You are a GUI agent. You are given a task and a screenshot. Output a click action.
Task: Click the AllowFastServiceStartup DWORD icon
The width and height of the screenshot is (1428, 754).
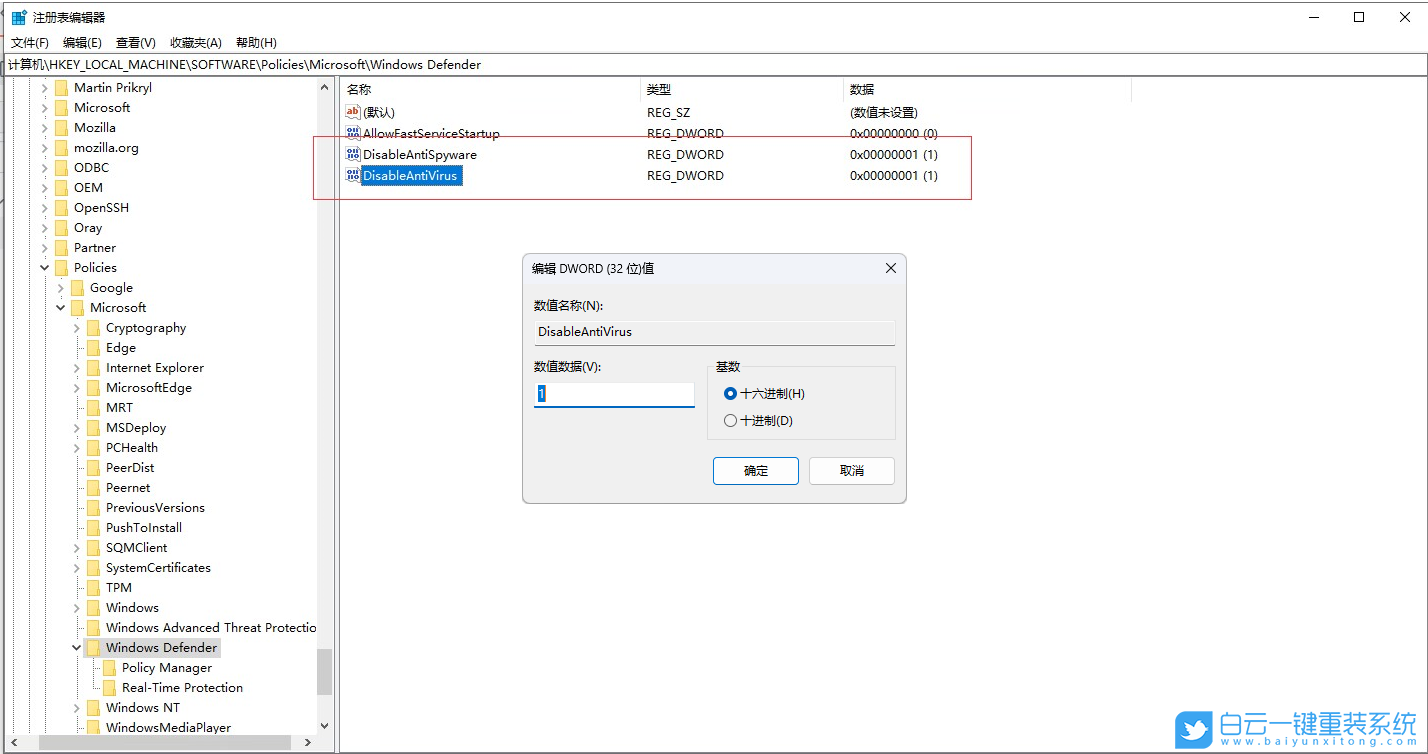(x=352, y=133)
